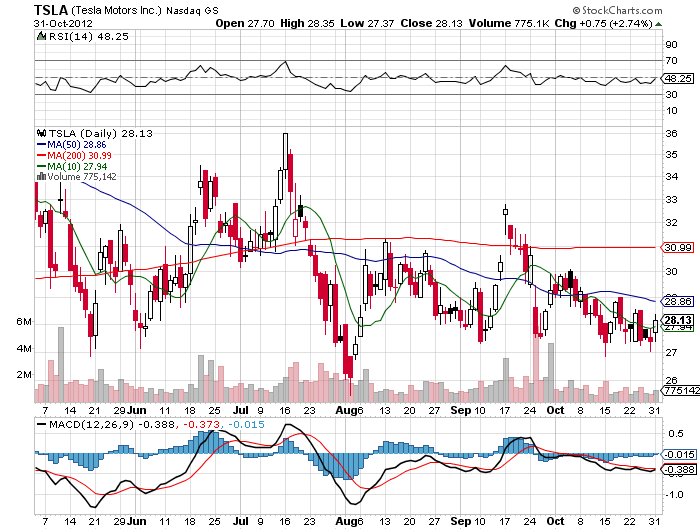Click the 'TSLA (Daily) 28.13' legend text

tap(100, 134)
